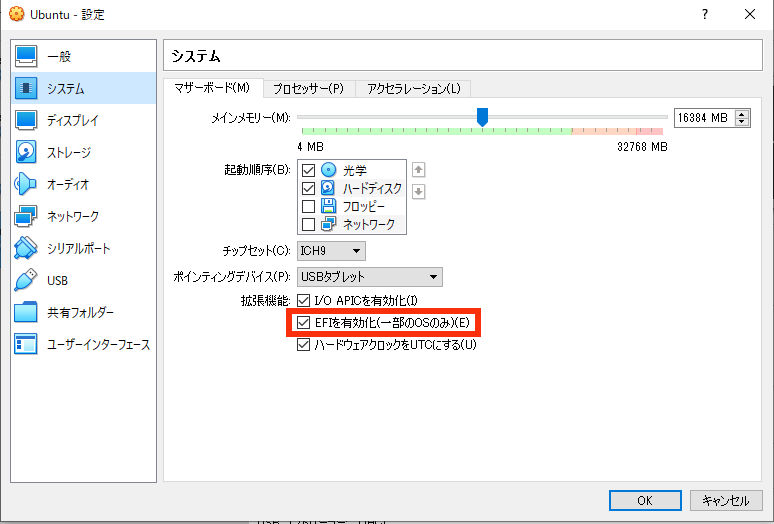
Task: Select 光学 row text in boot list
Action: coord(355,171)
